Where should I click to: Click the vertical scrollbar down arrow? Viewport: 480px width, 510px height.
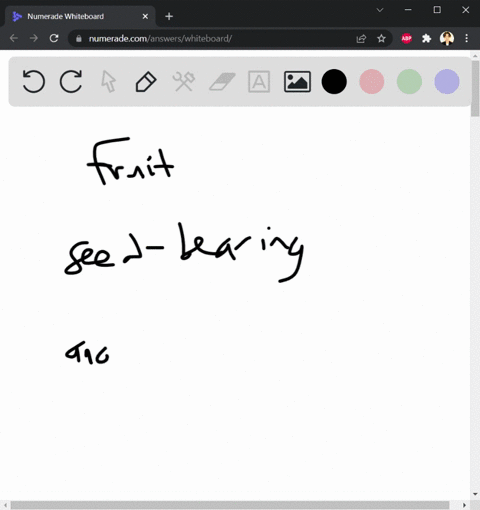[x=475, y=494]
